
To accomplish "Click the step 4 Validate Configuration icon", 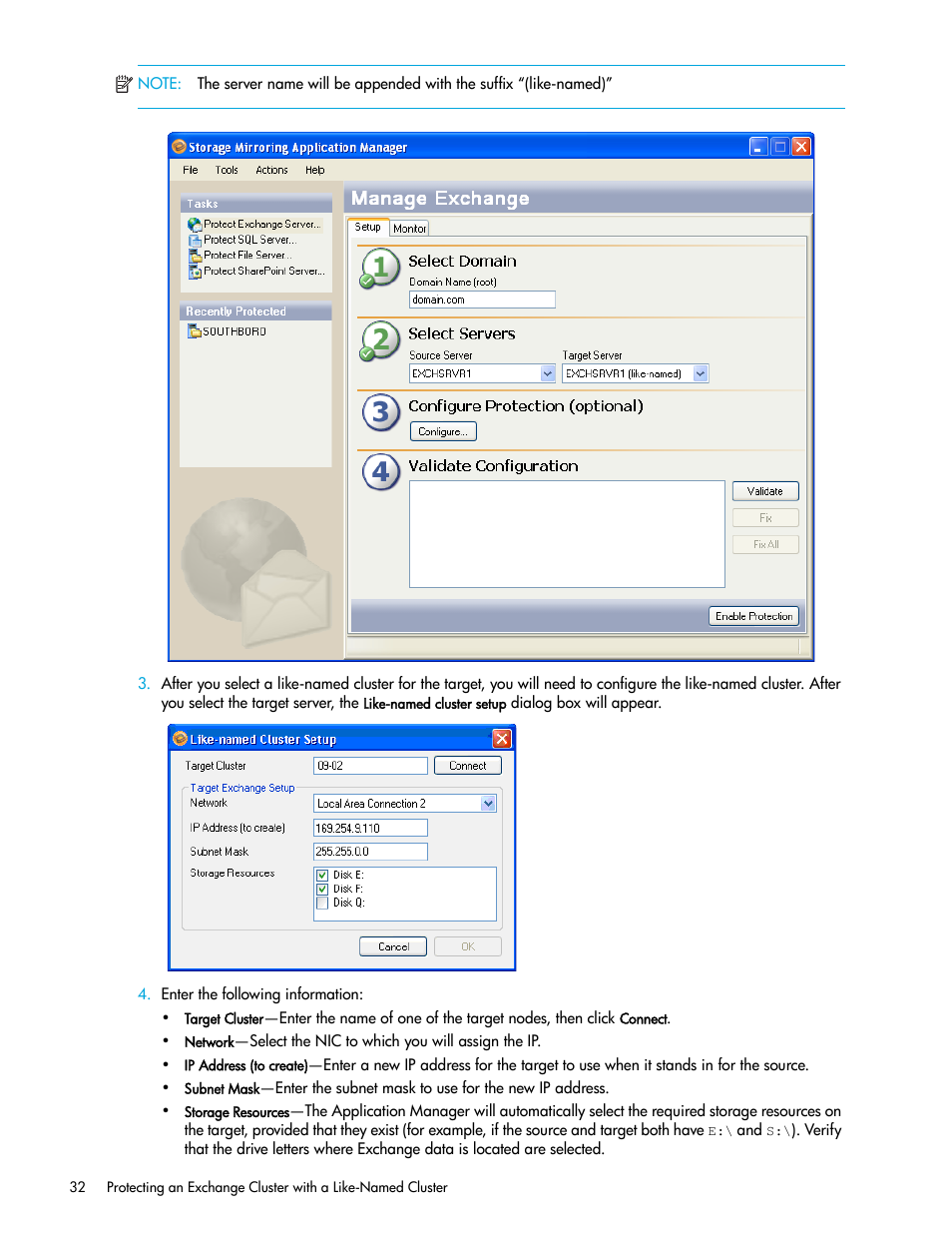I will click(x=381, y=471).
